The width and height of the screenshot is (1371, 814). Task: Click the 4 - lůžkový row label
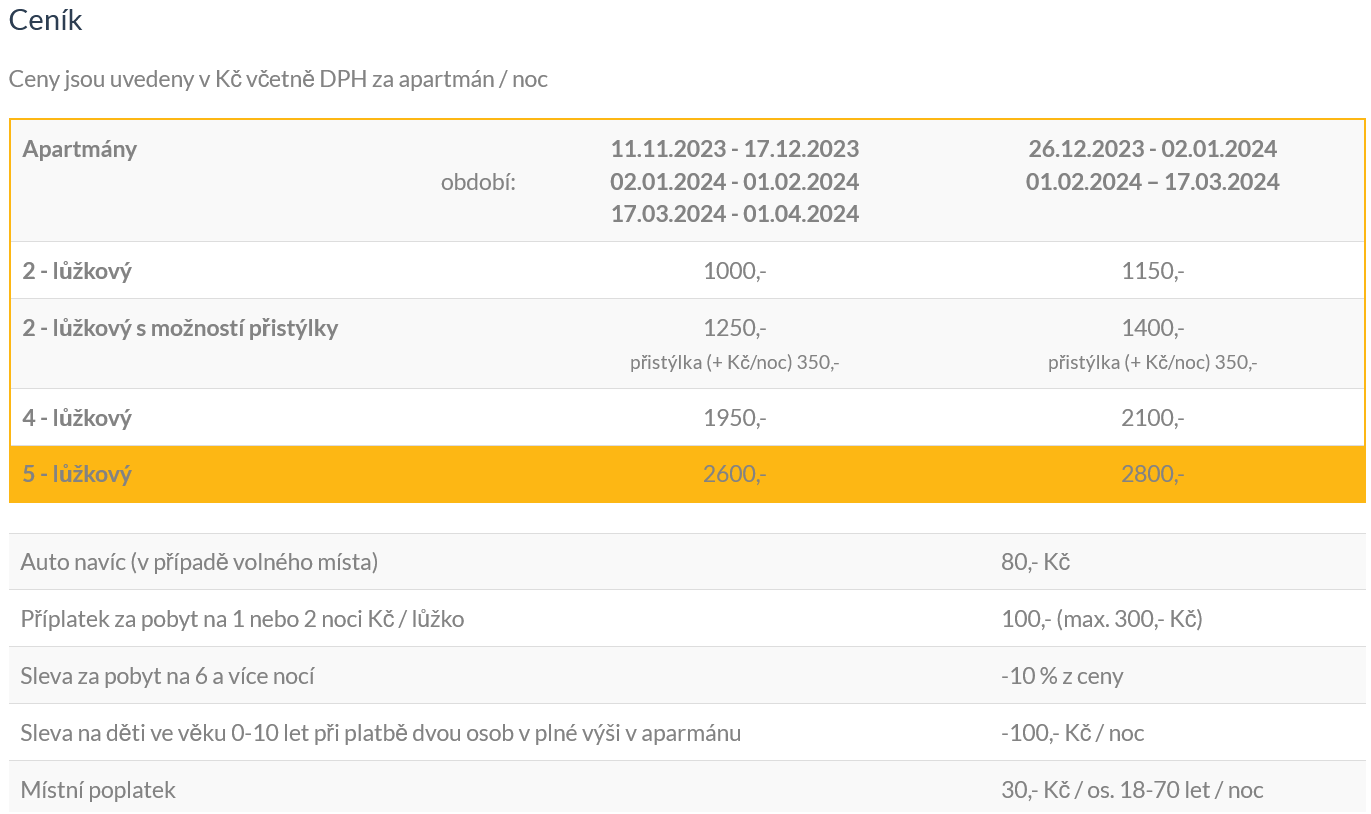click(x=77, y=418)
